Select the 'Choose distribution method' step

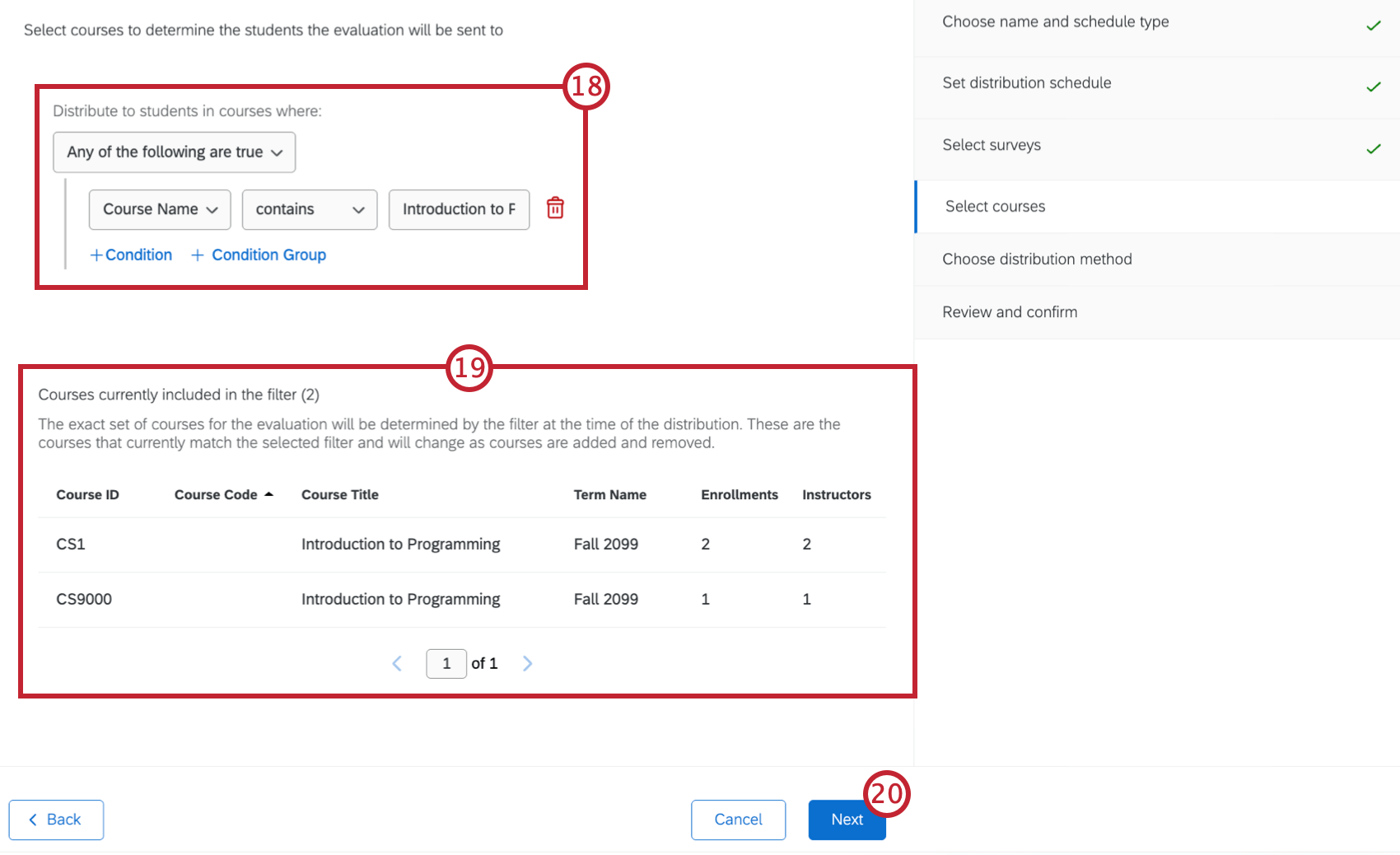point(1038,259)
